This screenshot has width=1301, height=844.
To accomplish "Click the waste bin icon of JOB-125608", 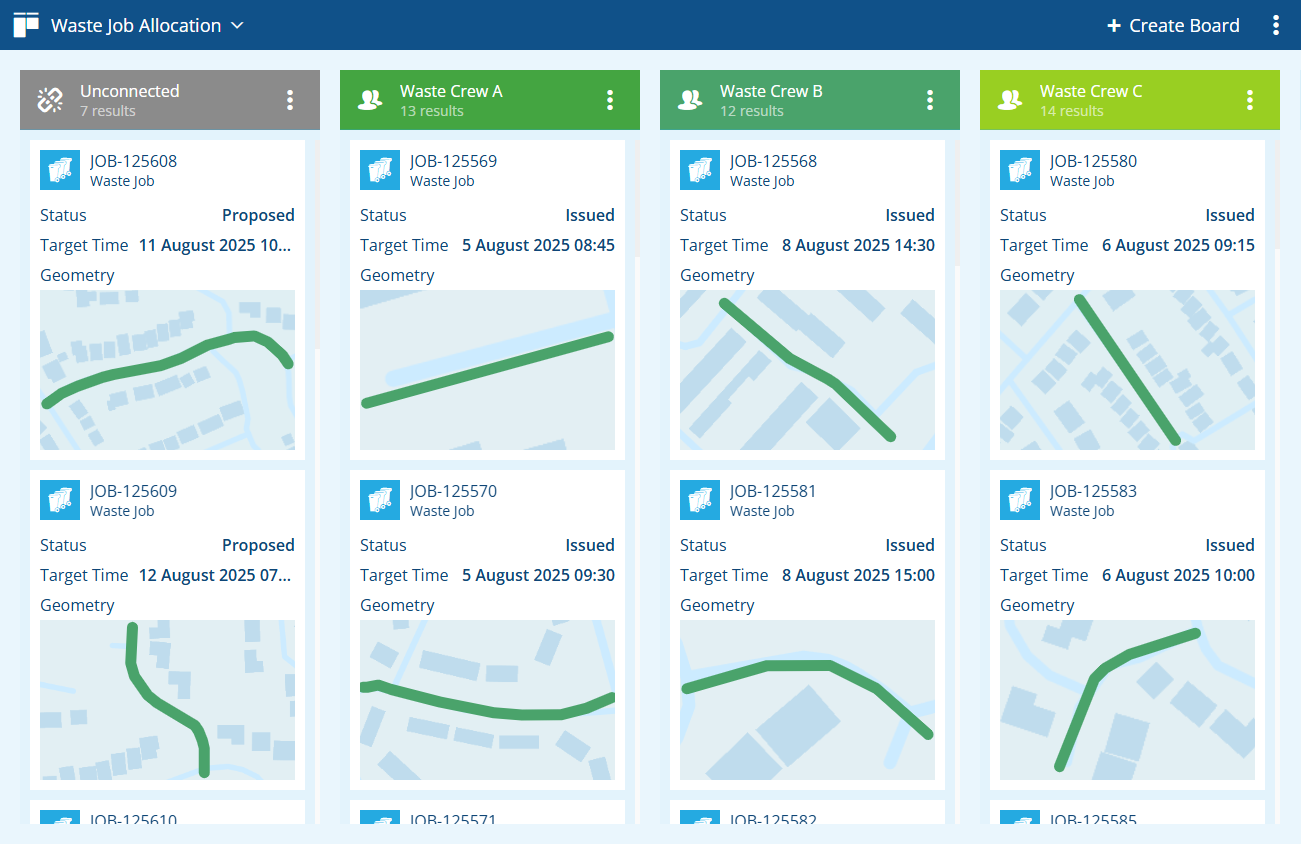I will coord(60,170).
